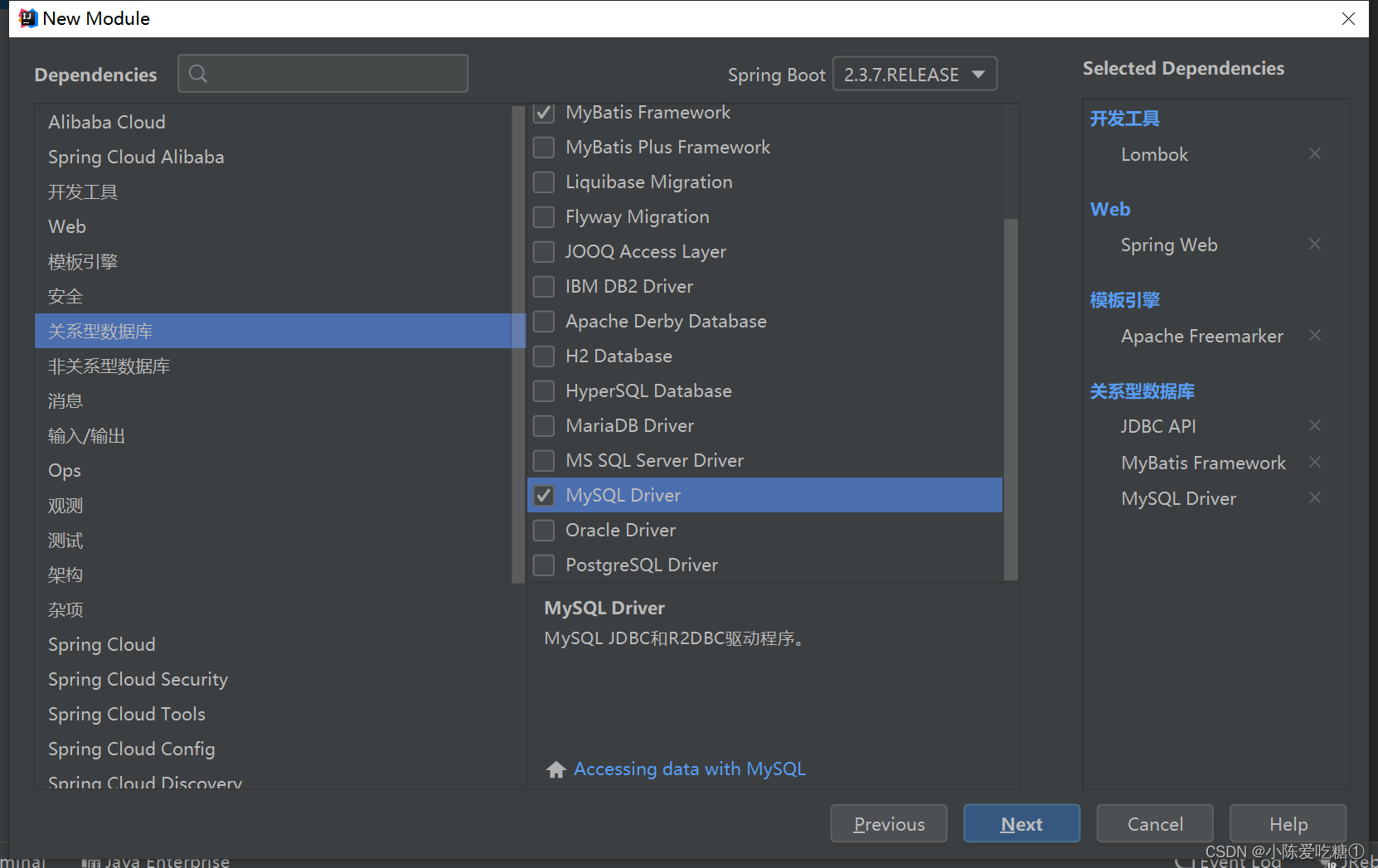The height and width of the screenshot is (868, 1378).
Task: Open the 架构 category
Action: click(274, 575)
